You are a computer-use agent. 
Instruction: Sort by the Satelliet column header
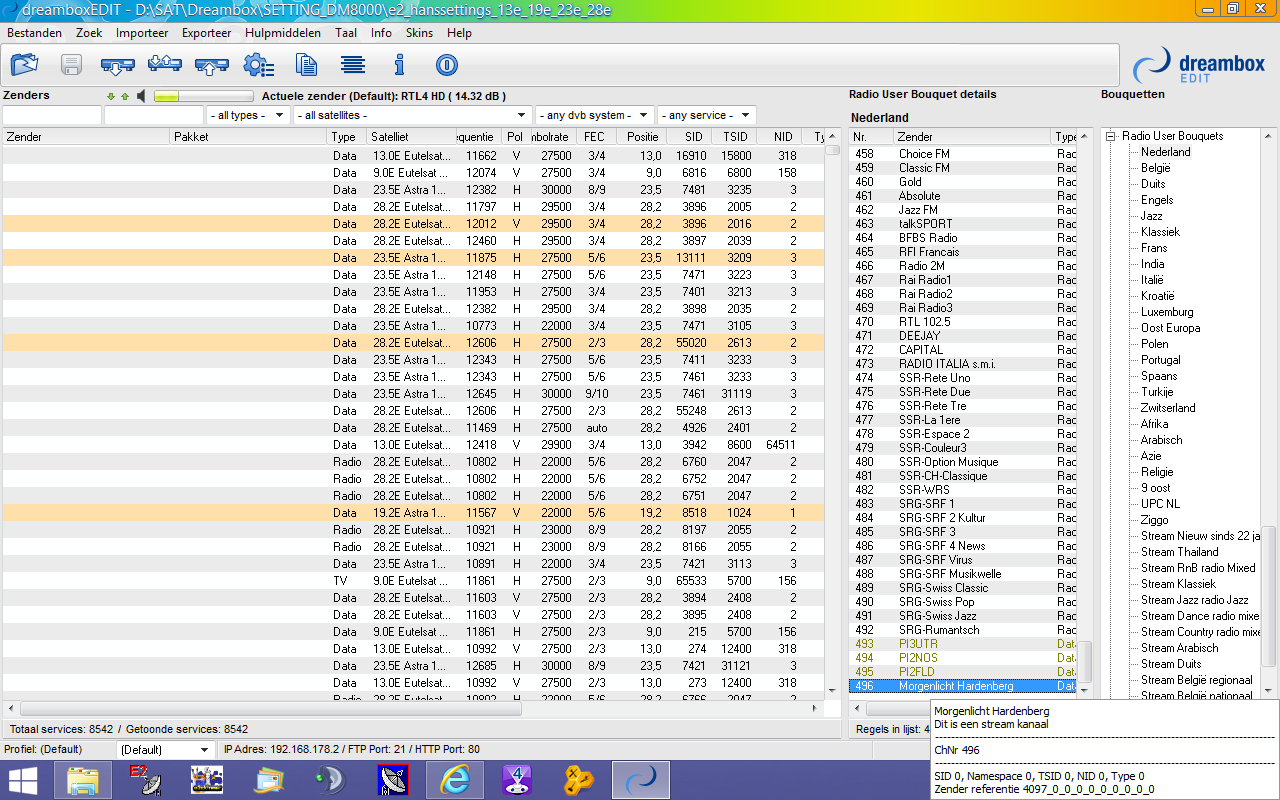[x=410, y=137]
